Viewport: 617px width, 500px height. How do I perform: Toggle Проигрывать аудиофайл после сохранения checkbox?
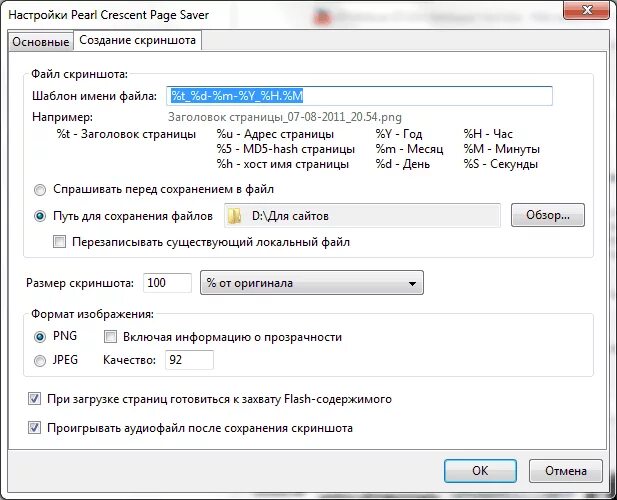(35, 428)
